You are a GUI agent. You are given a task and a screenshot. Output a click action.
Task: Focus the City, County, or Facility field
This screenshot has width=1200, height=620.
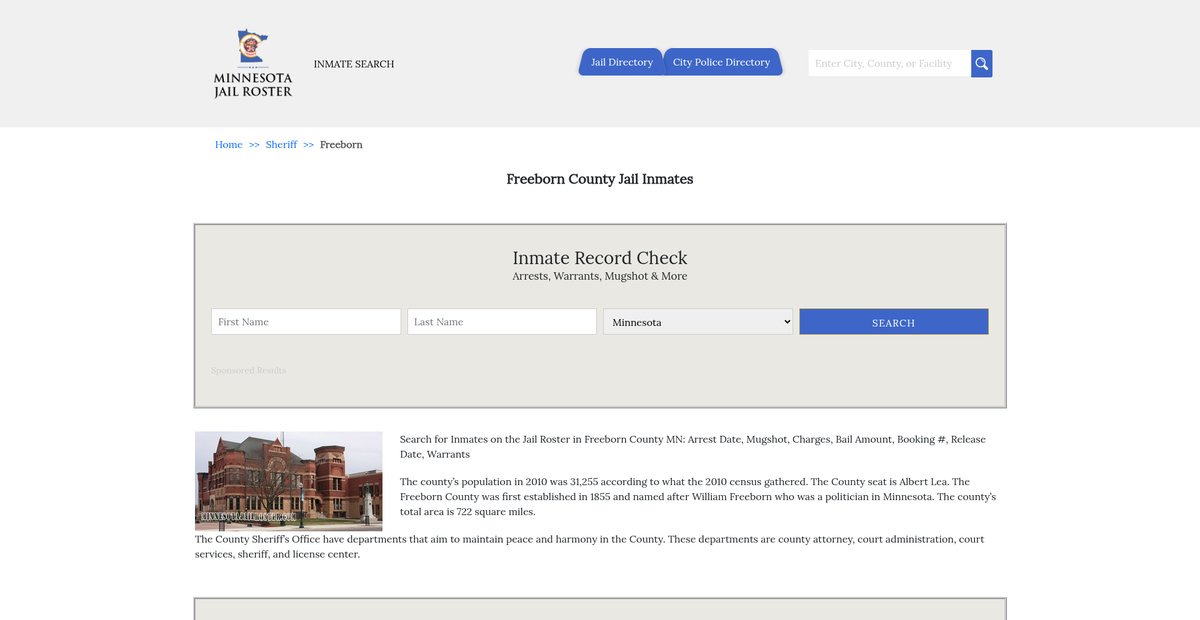coord(888,64)
